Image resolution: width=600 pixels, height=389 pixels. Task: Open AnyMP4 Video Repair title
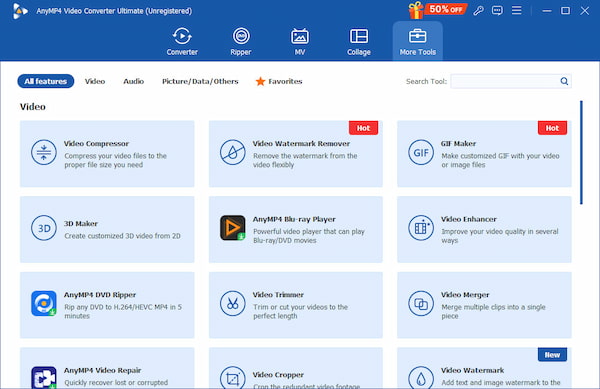(x=103, y=370)
